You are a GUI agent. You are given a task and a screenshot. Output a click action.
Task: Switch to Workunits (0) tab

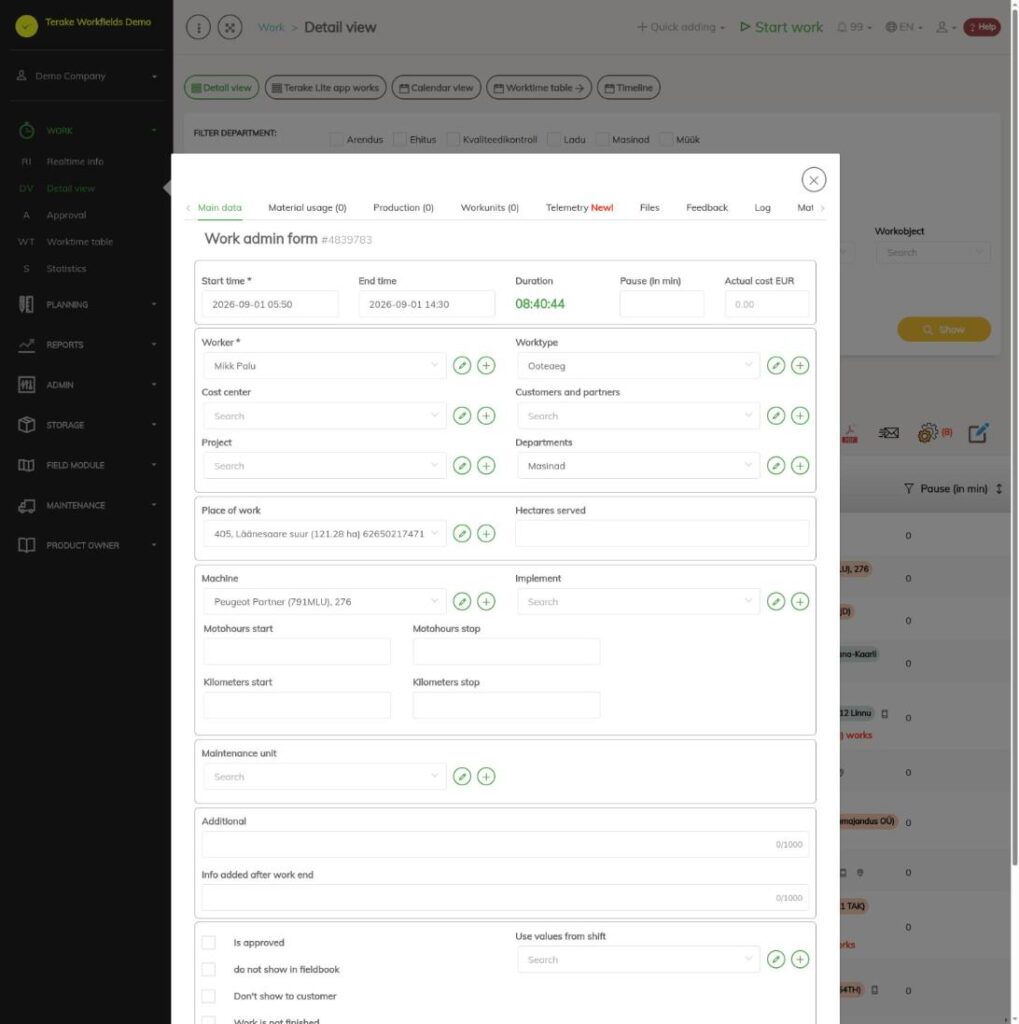pyautogui.click(x=489, y=208)
